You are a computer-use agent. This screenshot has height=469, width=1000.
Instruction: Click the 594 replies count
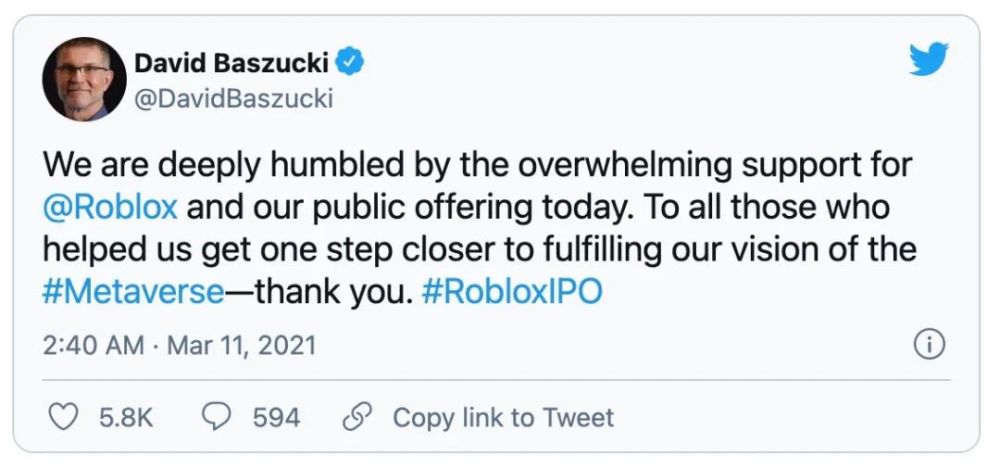[x=276, y=416]
